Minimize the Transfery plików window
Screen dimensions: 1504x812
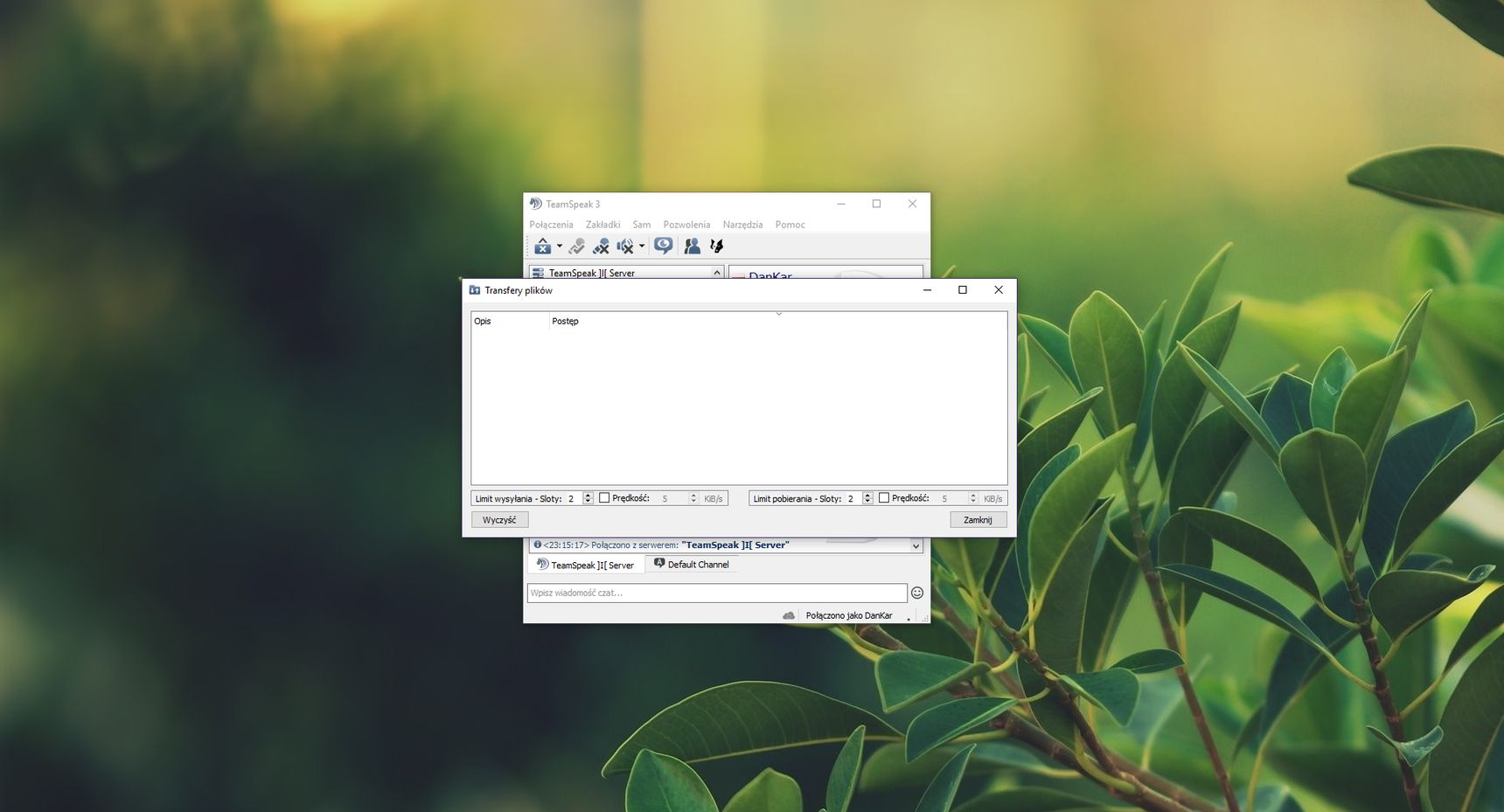coord(927,290)
